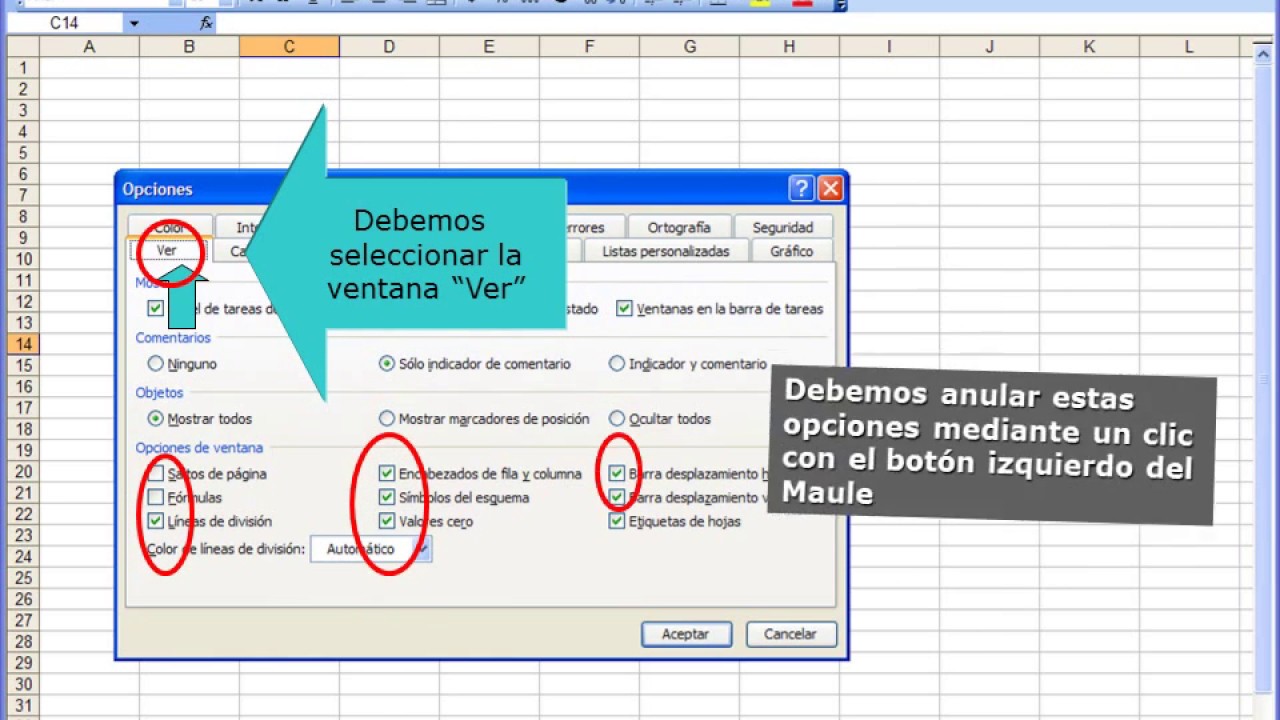Uncheck the Valores cero checkbox

pos(387,521)
